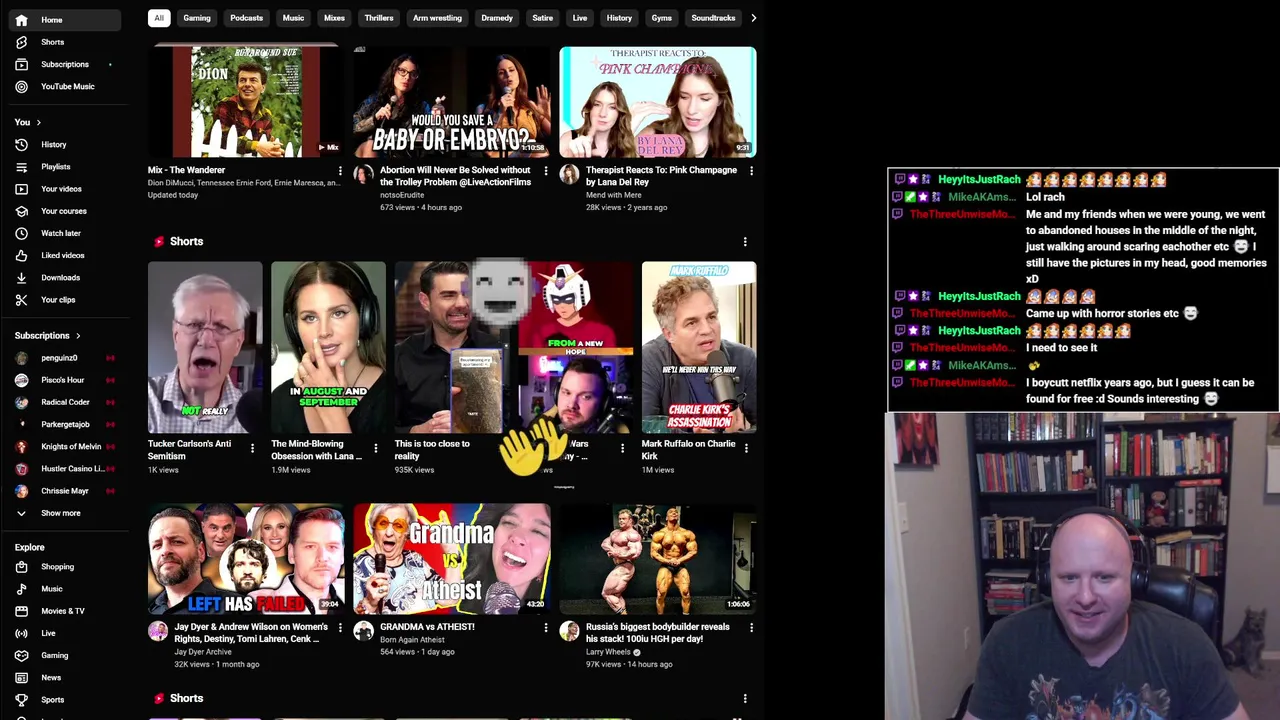Click 'Lol rach' chat message
This screenshot has height=720, width=1280.
(1045, 197)
